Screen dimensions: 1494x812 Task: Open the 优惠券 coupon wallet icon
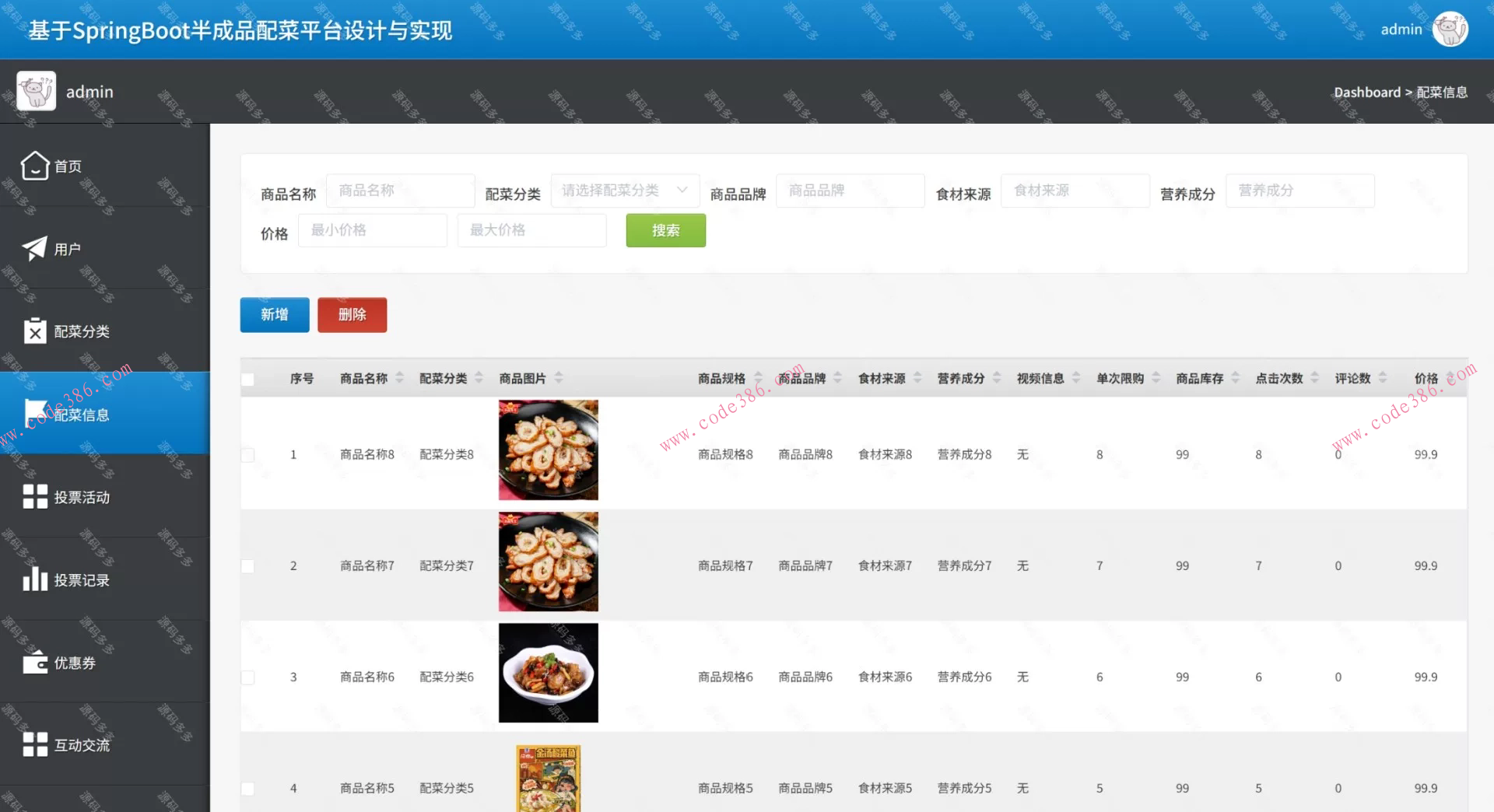(34, 662)
